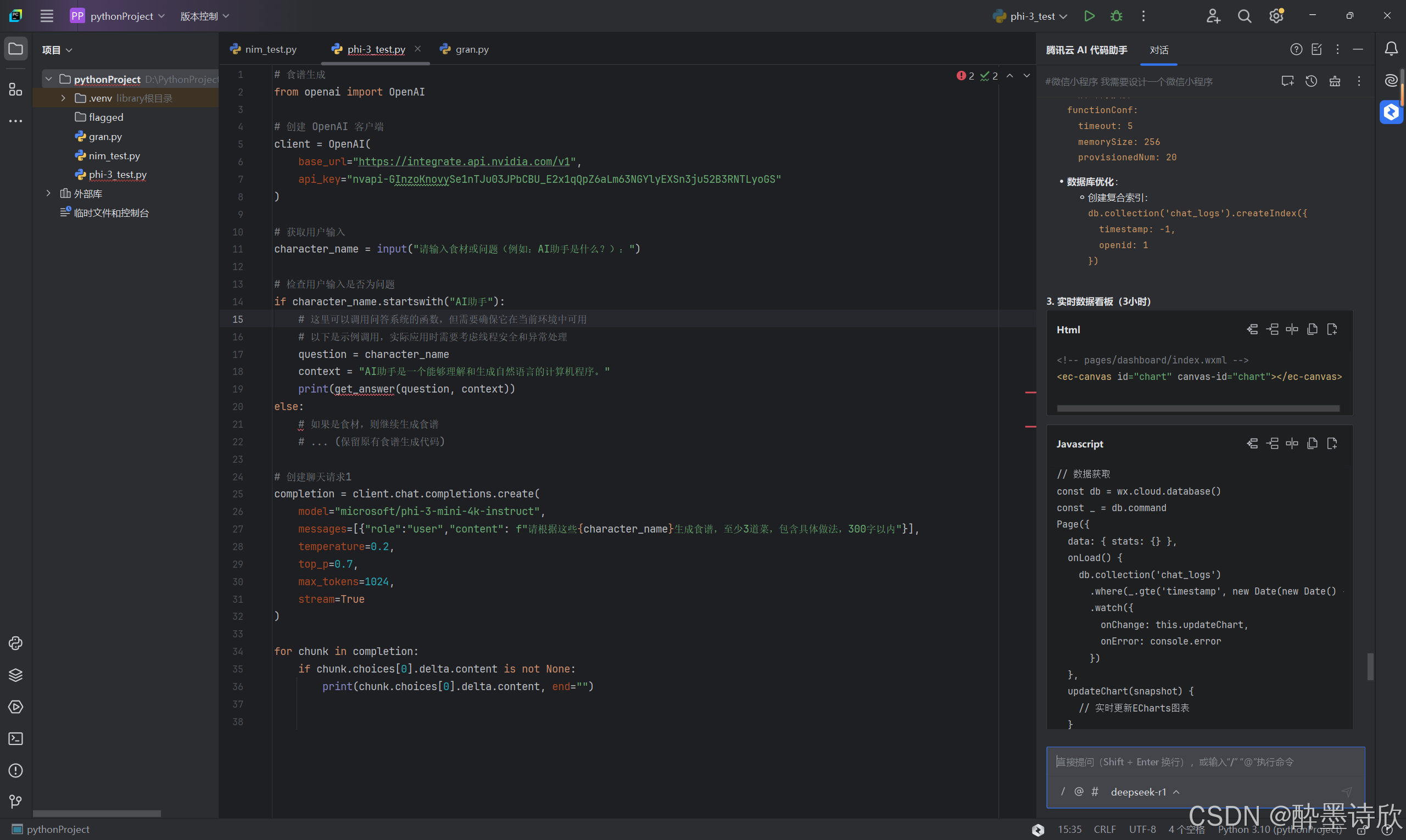
Task: Toggle the Project tool window
Action: point(15,49)
